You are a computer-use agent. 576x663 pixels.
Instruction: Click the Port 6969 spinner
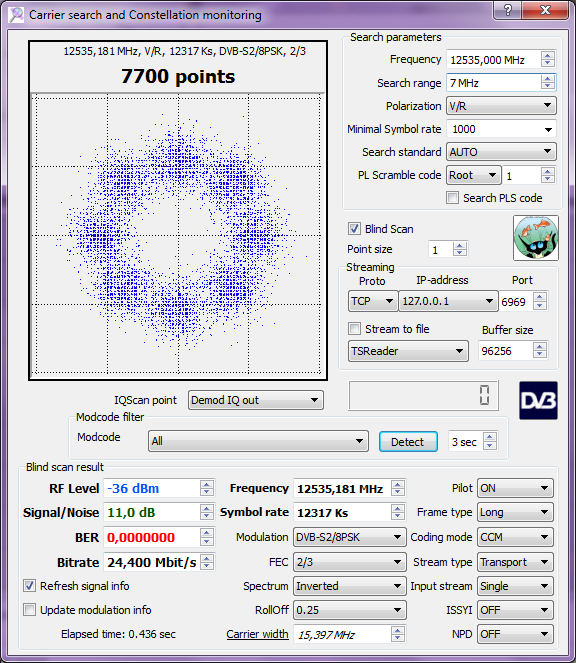[x=540, y=301]
